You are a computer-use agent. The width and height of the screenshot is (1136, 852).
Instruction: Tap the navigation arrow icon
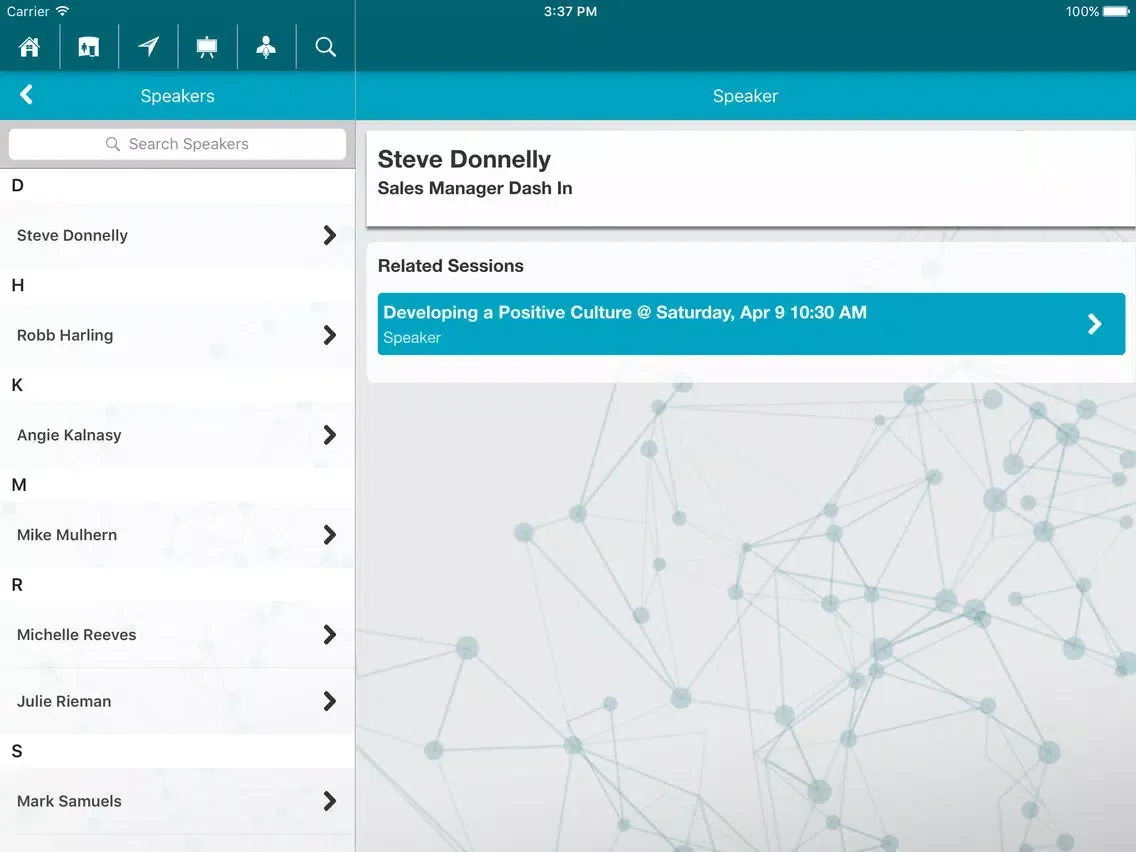tap(149, 47)
